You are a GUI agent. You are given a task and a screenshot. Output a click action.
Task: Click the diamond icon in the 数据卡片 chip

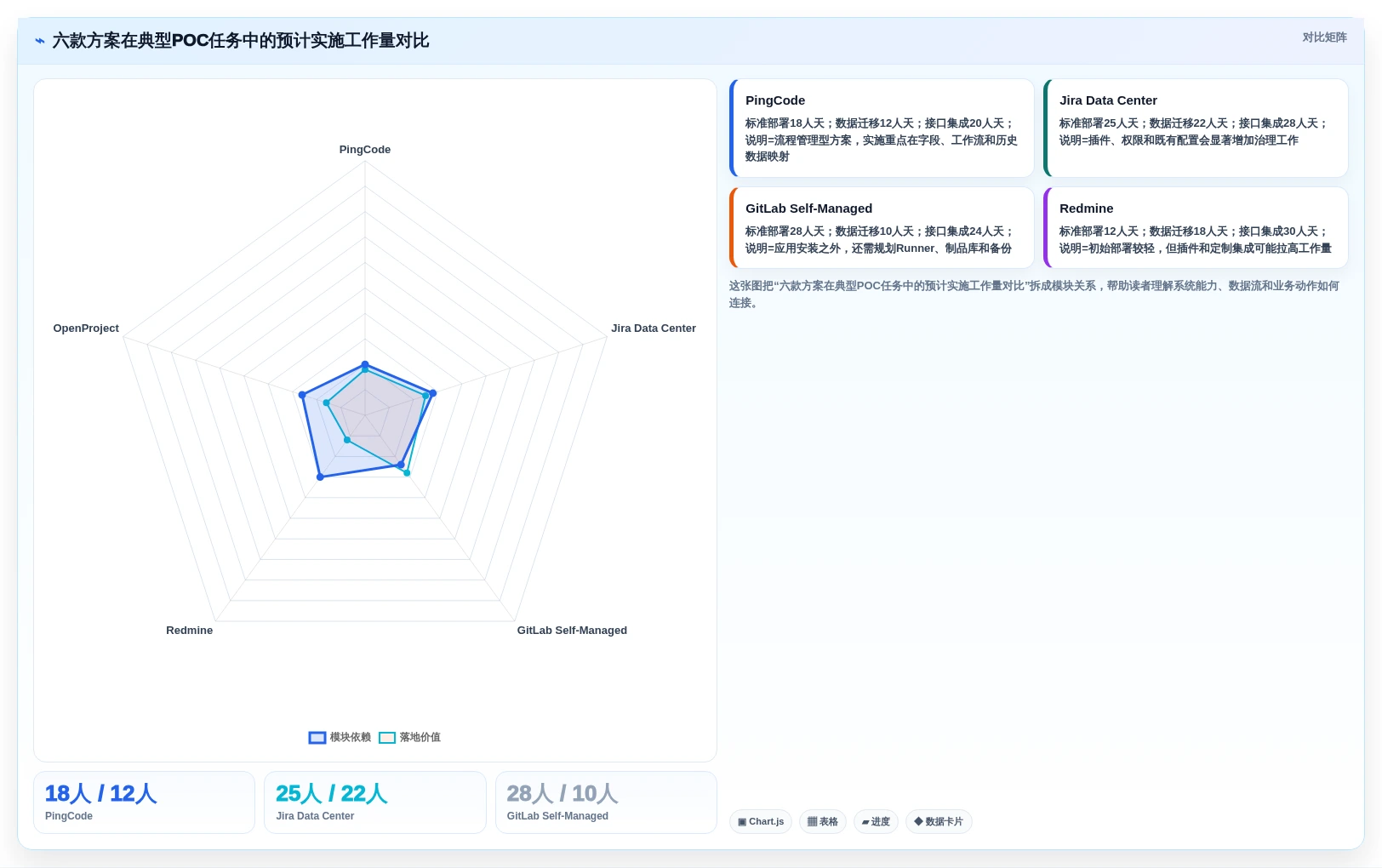point(918,822)
